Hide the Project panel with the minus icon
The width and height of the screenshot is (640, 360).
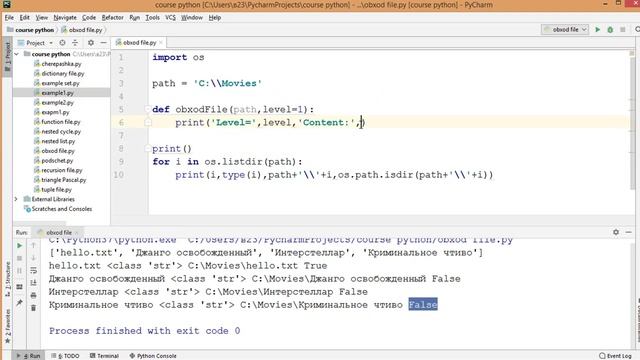click(x=103, y=42)
